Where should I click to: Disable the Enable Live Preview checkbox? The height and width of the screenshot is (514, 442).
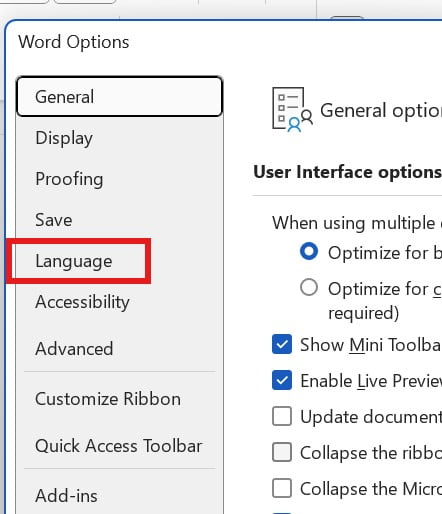pyautogui.click(x=282, y=380)
